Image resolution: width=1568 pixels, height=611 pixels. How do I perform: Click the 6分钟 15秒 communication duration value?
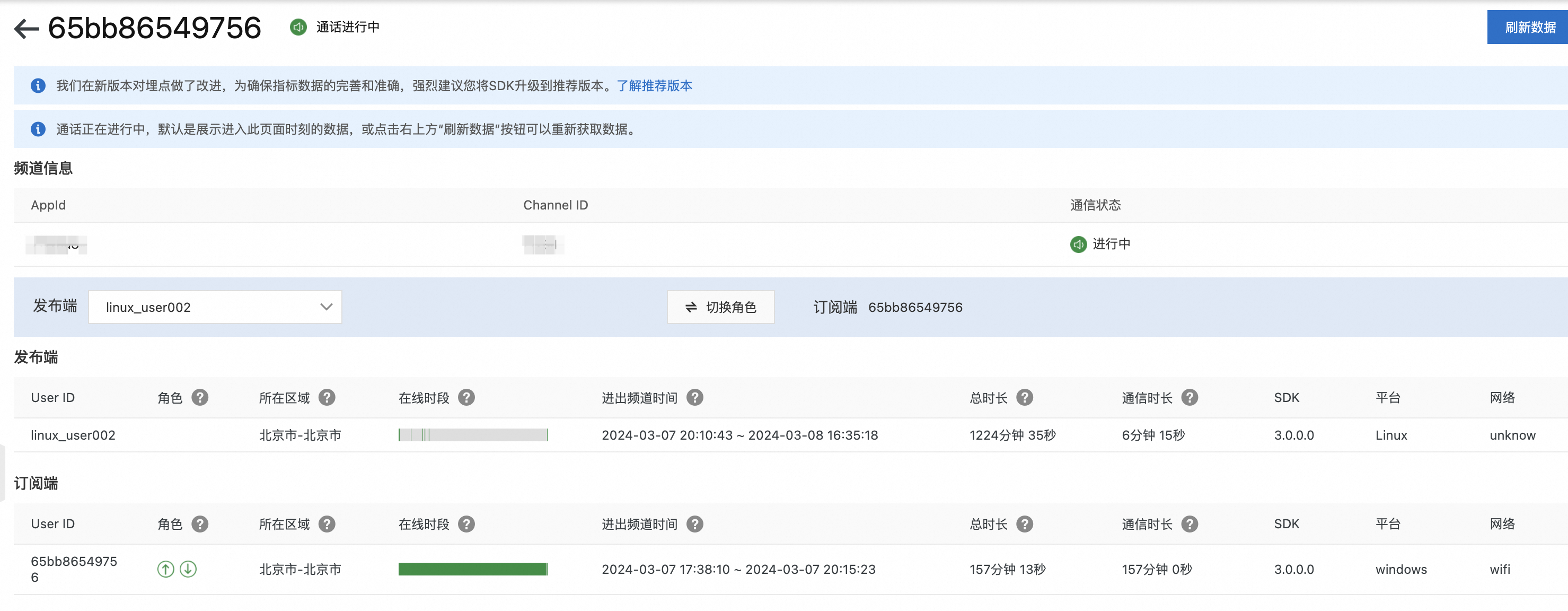click(1153, 435)
